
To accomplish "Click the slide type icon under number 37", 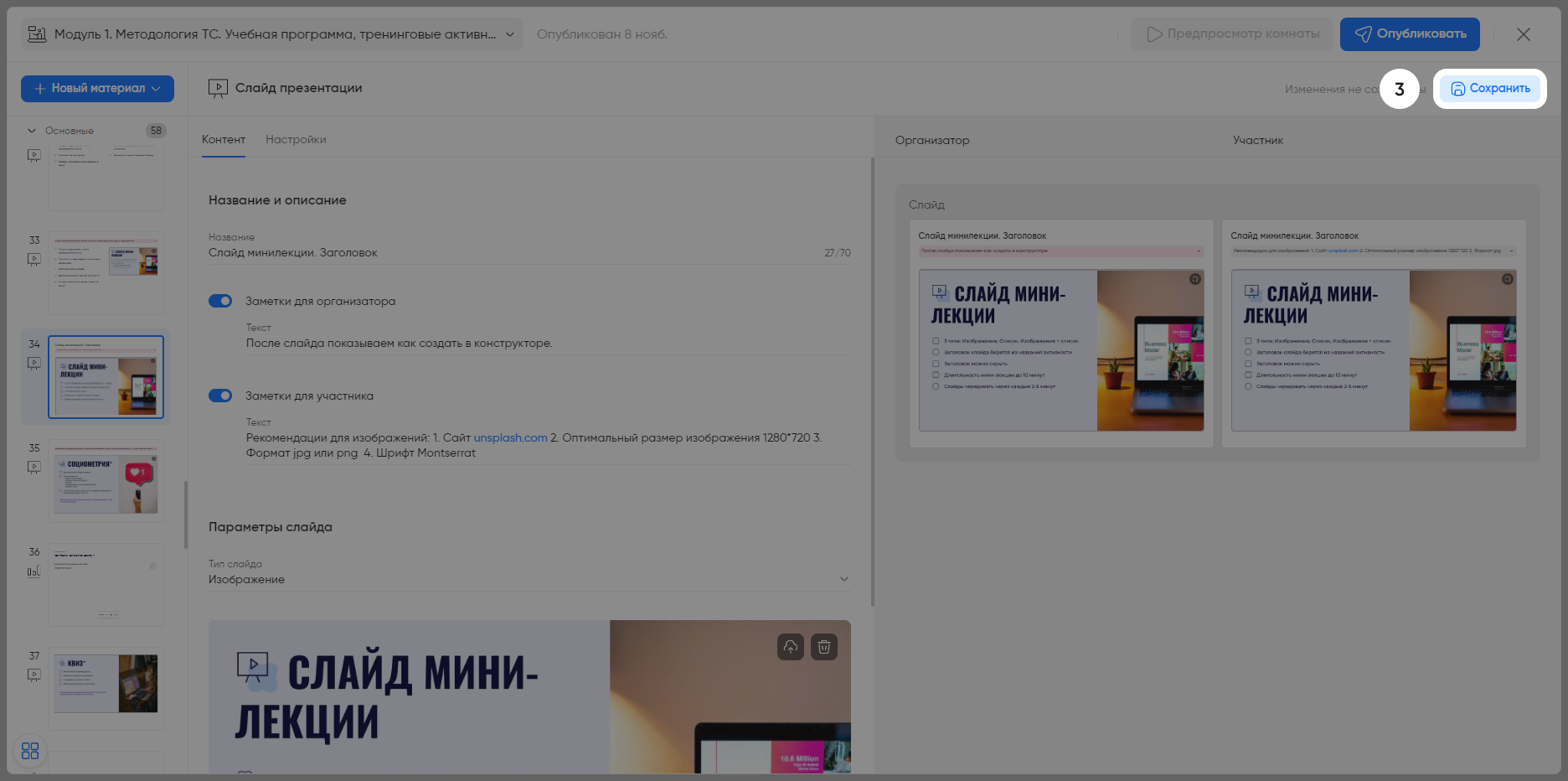I will (x=34, y=675).
